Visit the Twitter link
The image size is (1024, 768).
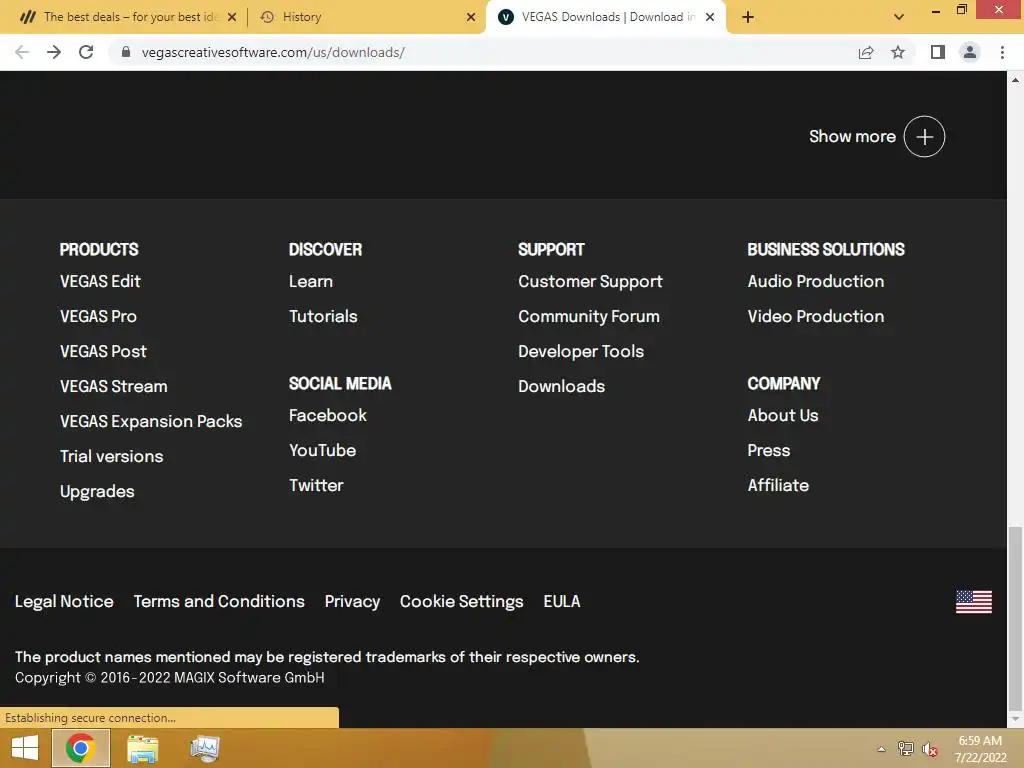(x=316, y=485)
